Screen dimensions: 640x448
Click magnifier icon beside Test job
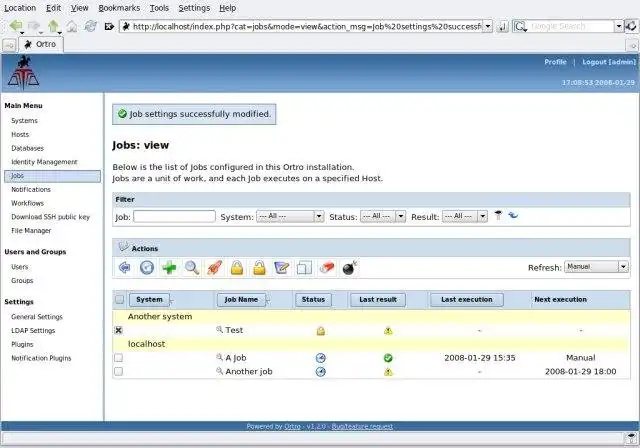pyautogui.click(x=219, y=329)
